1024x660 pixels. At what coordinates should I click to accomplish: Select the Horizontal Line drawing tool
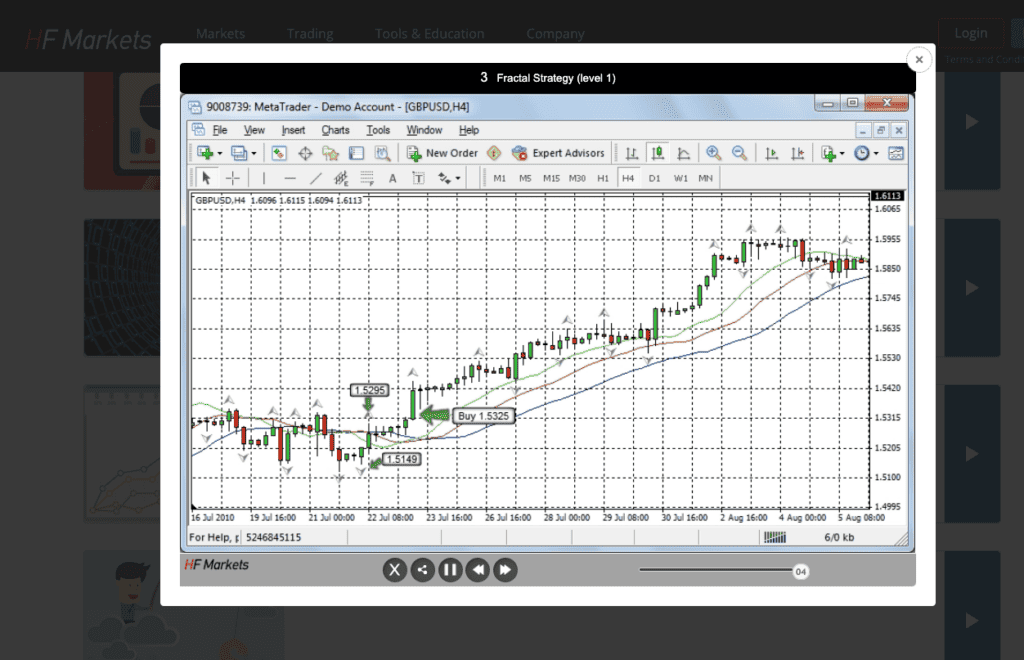pos(290,178)
